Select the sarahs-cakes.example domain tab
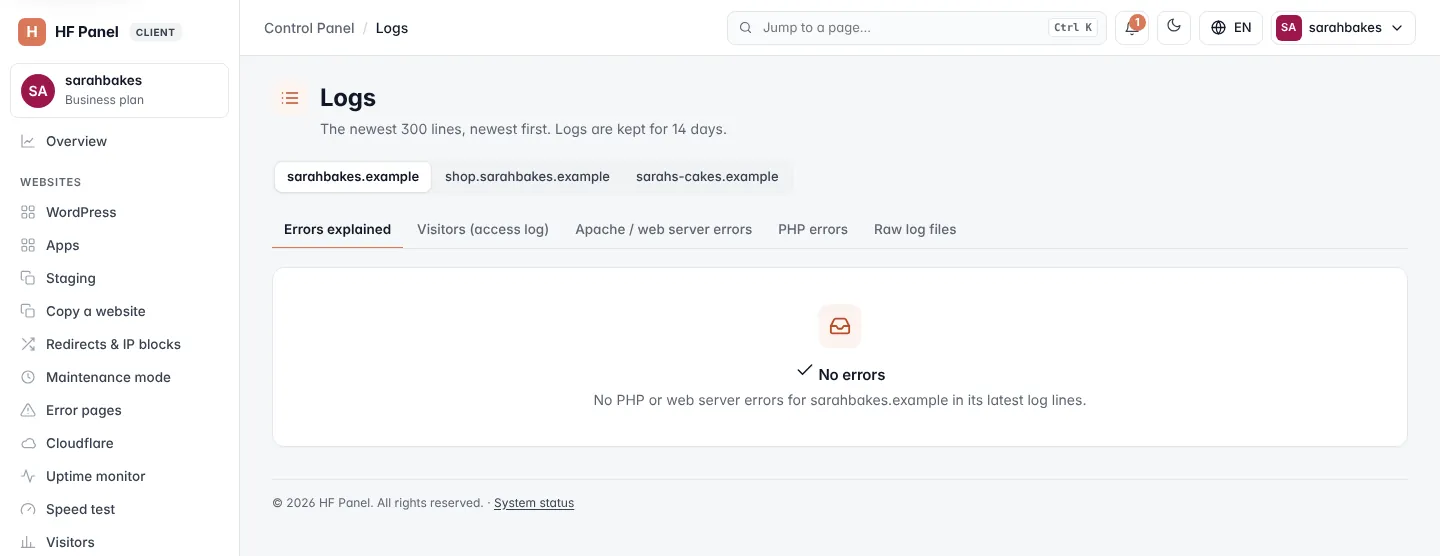 [x=707, y=177]
